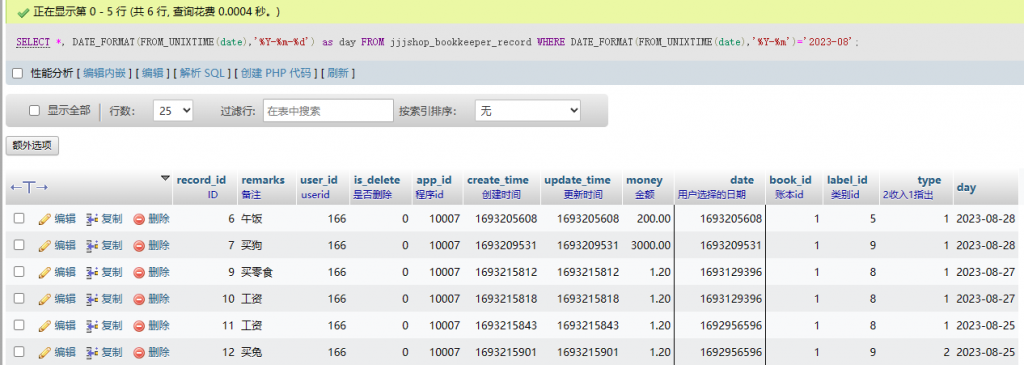Sort by money column header

pos(644,180)
